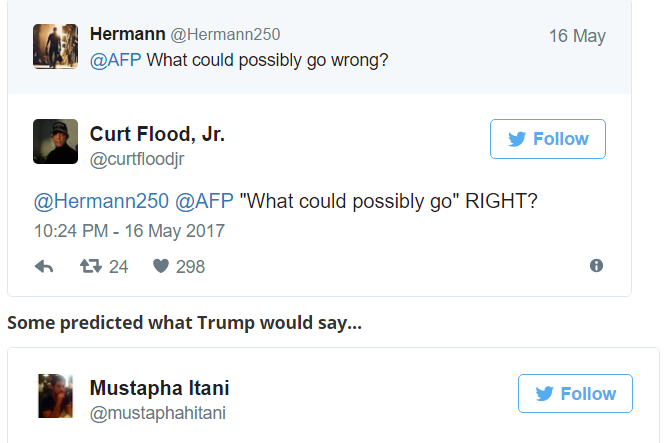The height and width of the screenshot is (443, 664).
Task: Click the 16 May date on the quoted tweet
Action: (577, 36)
